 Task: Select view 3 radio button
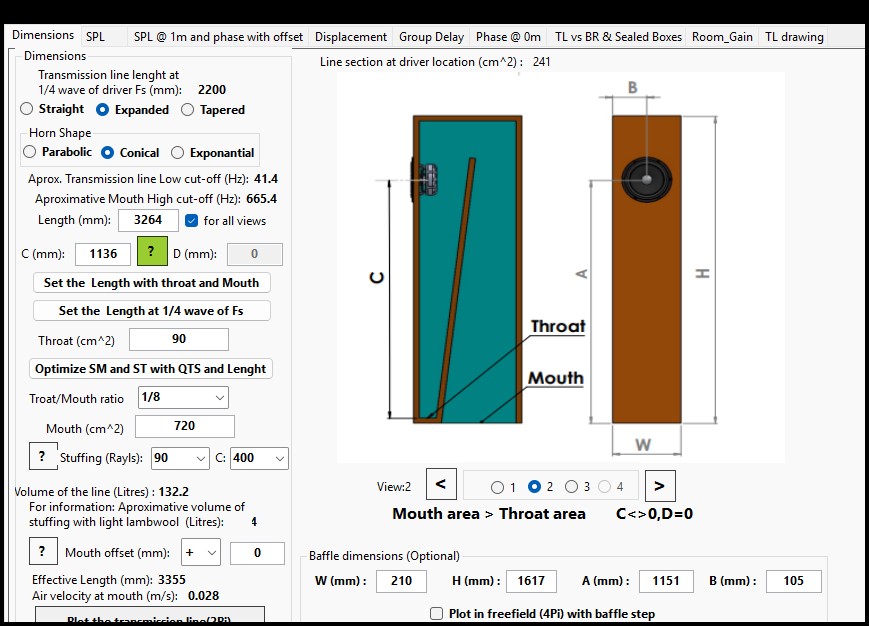[571, 487]
